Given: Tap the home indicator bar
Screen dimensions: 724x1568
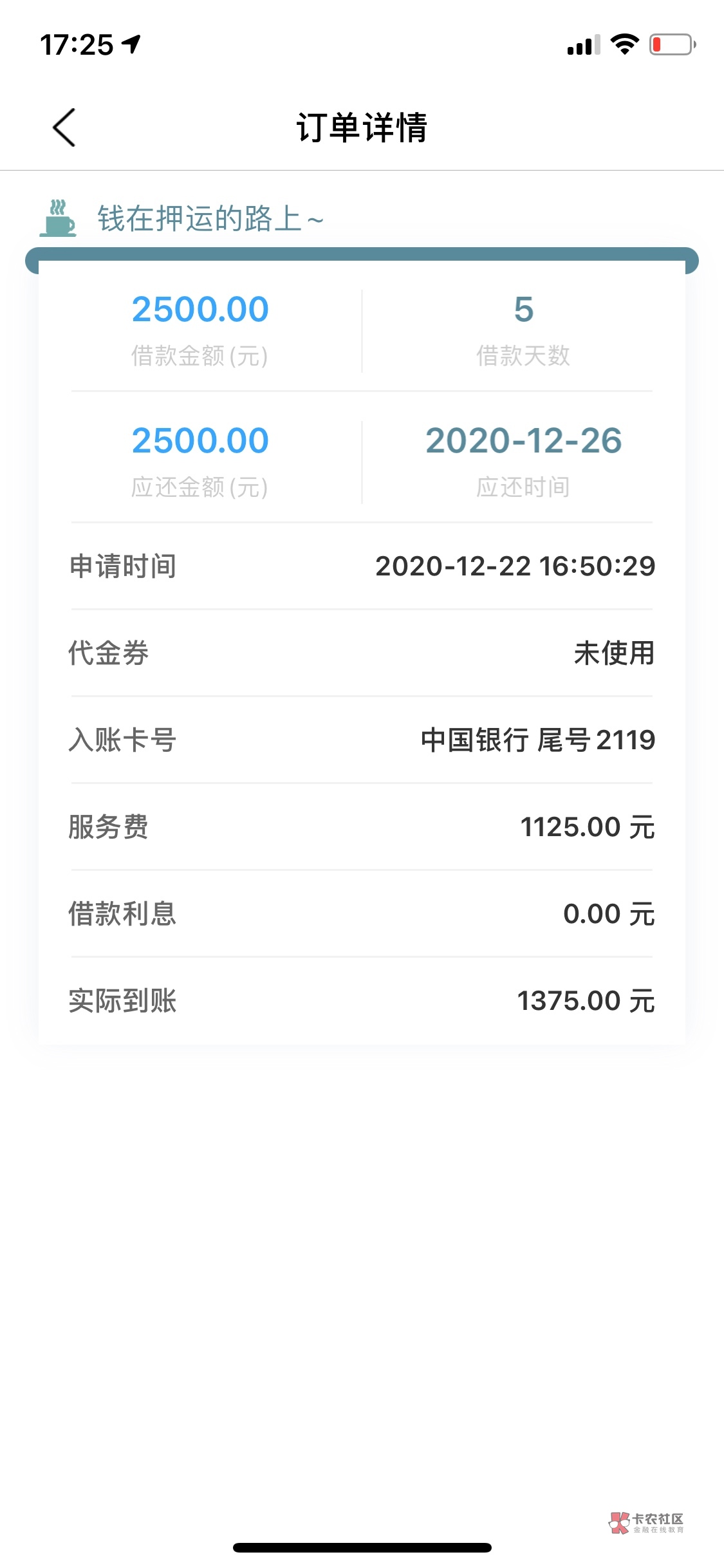Looking at the screenshot, I should [x=362, y=1547].
